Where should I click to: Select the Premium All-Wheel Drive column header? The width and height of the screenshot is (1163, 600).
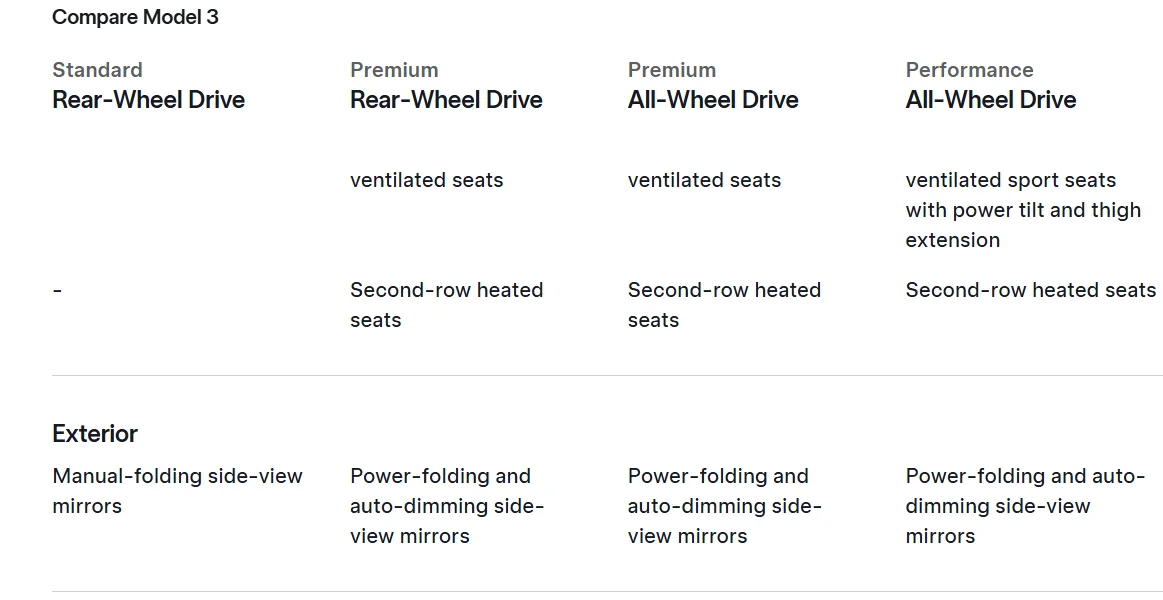[x=713, y=86]
